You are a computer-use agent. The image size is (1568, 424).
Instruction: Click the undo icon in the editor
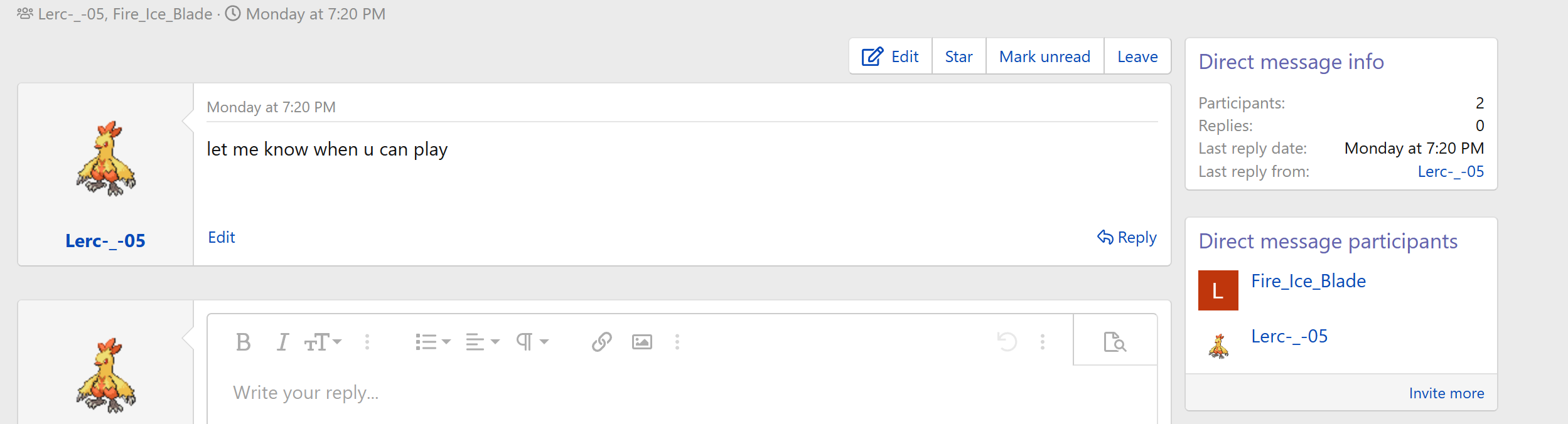(x=1007, y=342)
